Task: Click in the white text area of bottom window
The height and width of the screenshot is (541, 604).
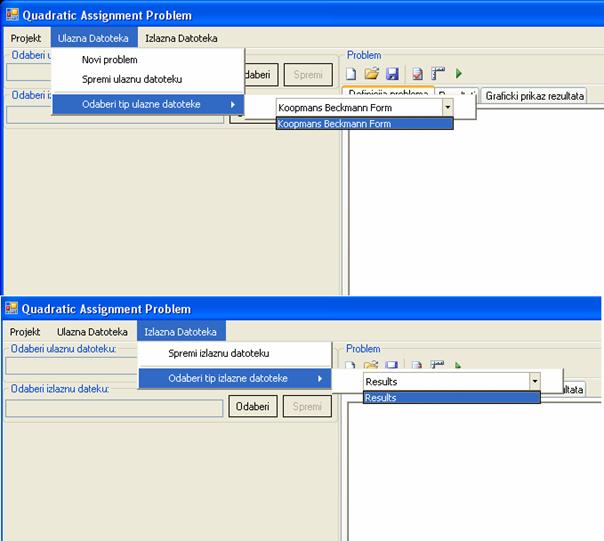Action: tap(475, 472)
